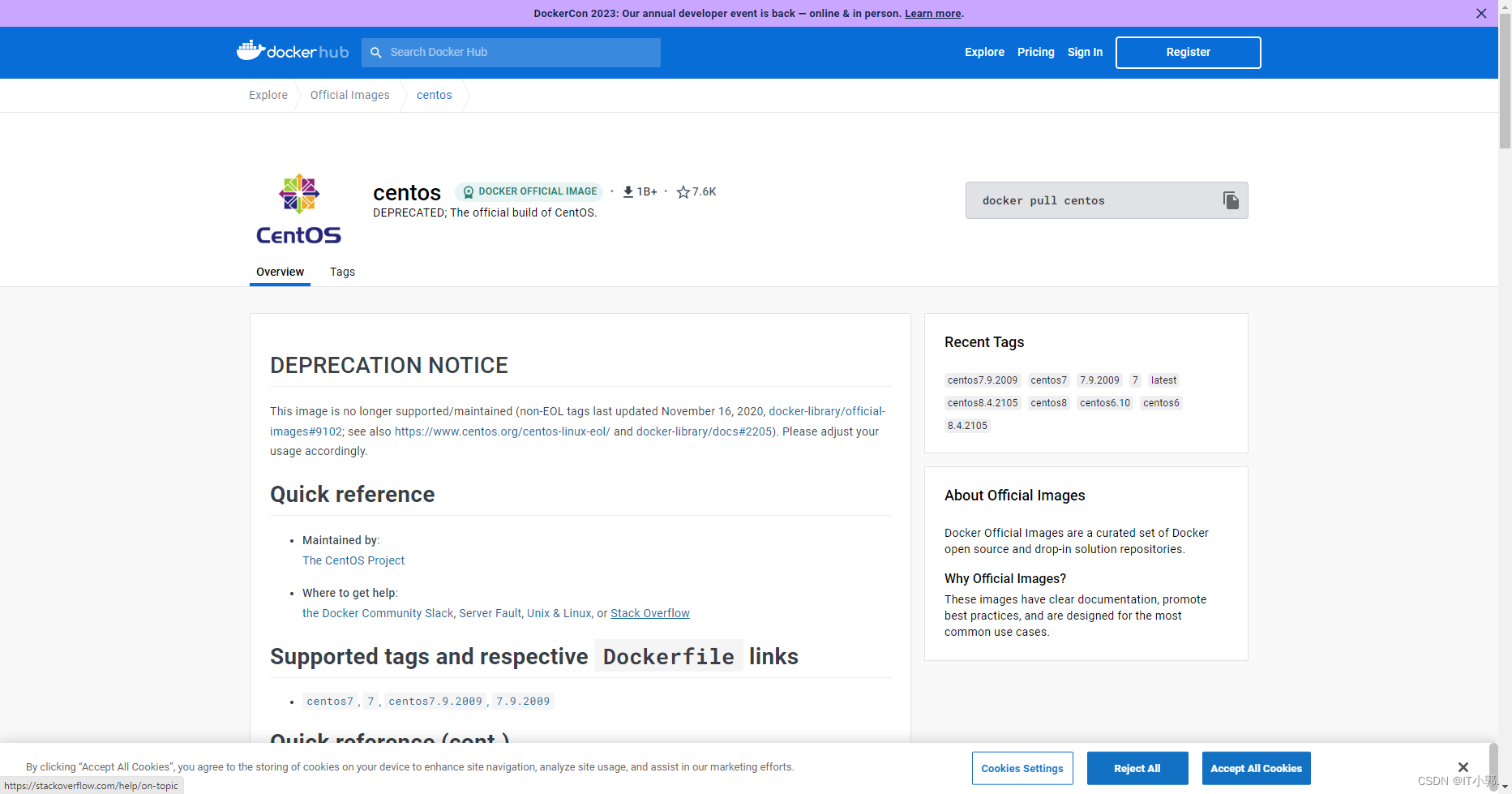Select the 7 recent tag chip

(1135, 380)
